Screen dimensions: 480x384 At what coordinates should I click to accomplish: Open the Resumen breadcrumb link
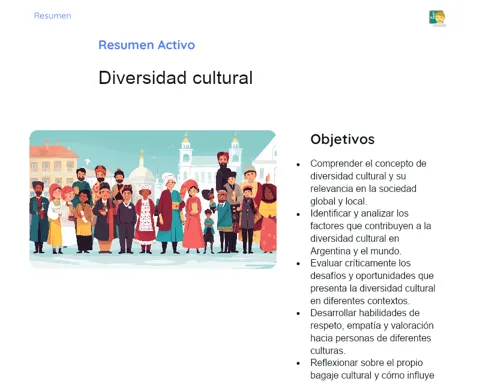point(52,16)
